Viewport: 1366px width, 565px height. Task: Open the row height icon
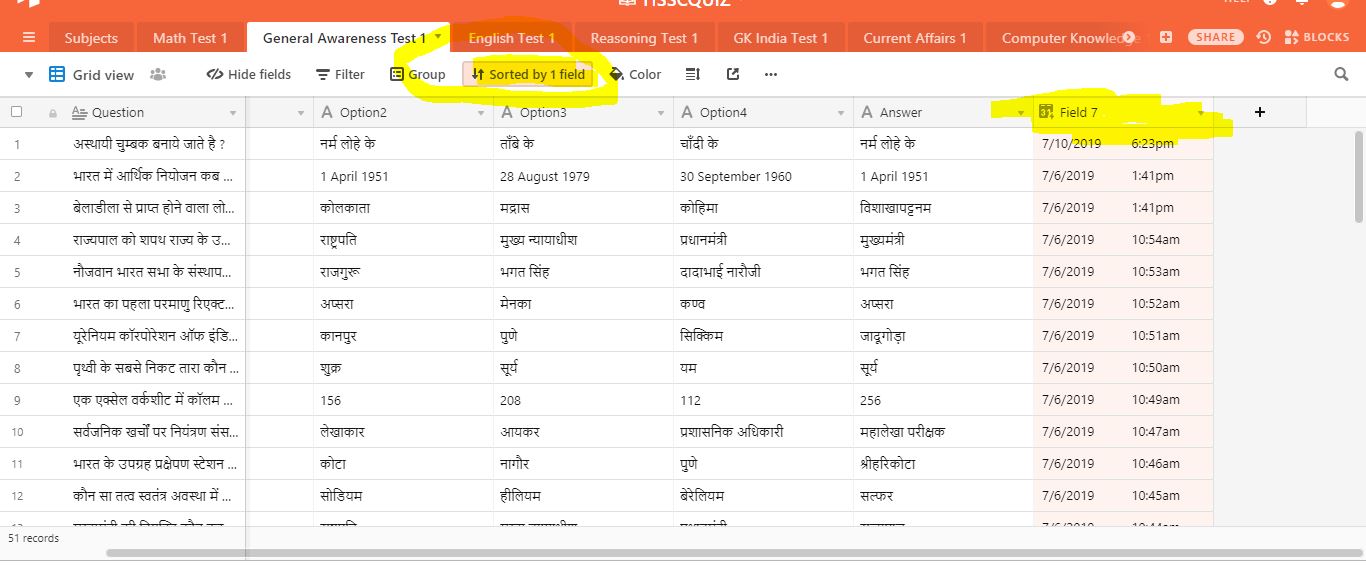693,74
